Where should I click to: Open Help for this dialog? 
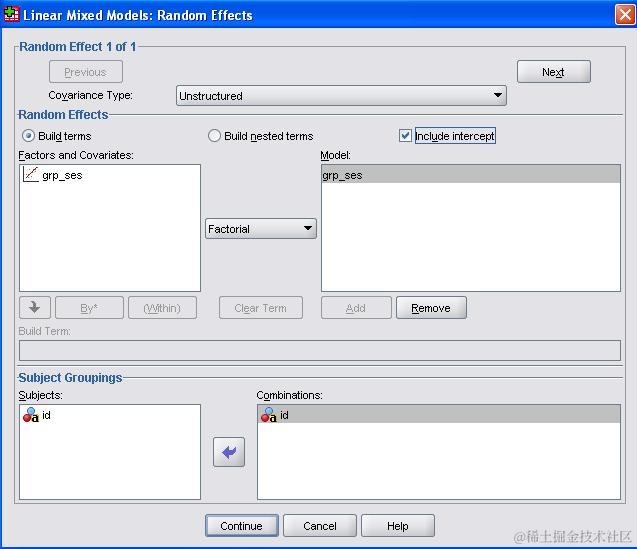pyautogui.click(x=398, y=526)
